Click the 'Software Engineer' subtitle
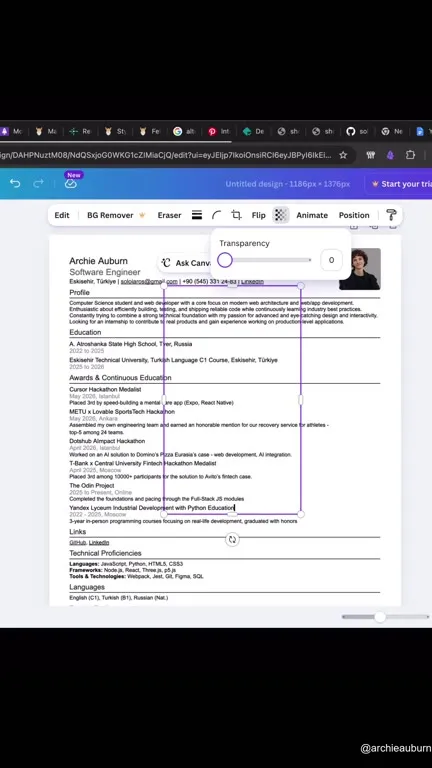The image size is (432, 768). click(x=105, y=272)
